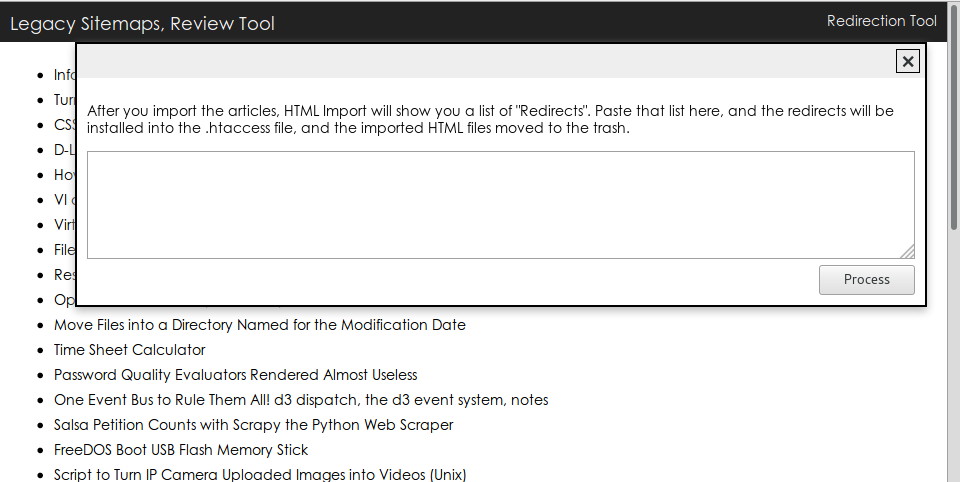Open the One Event Bus d3 dispatch article
960x482 pixels.
[301, 400]
